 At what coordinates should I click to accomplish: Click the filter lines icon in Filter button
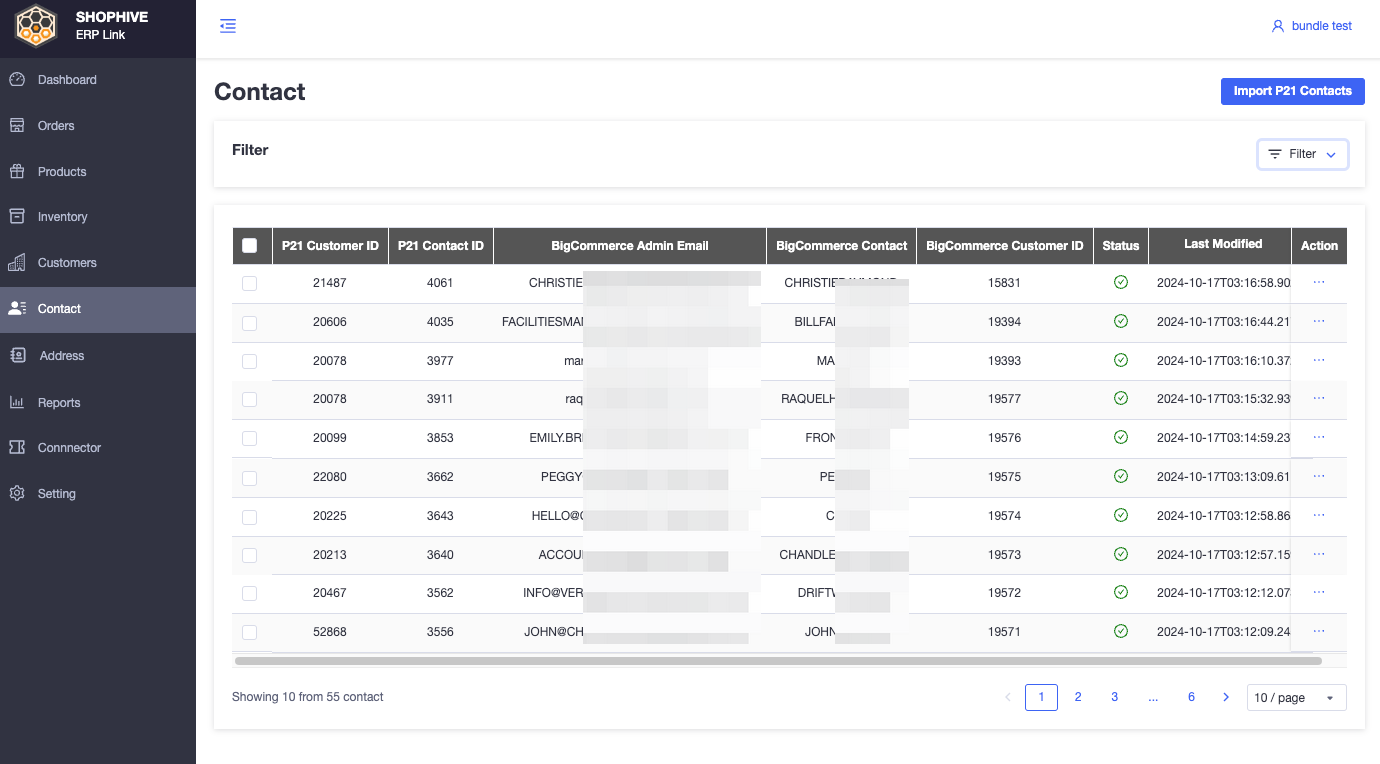[x=1275, y=154]
